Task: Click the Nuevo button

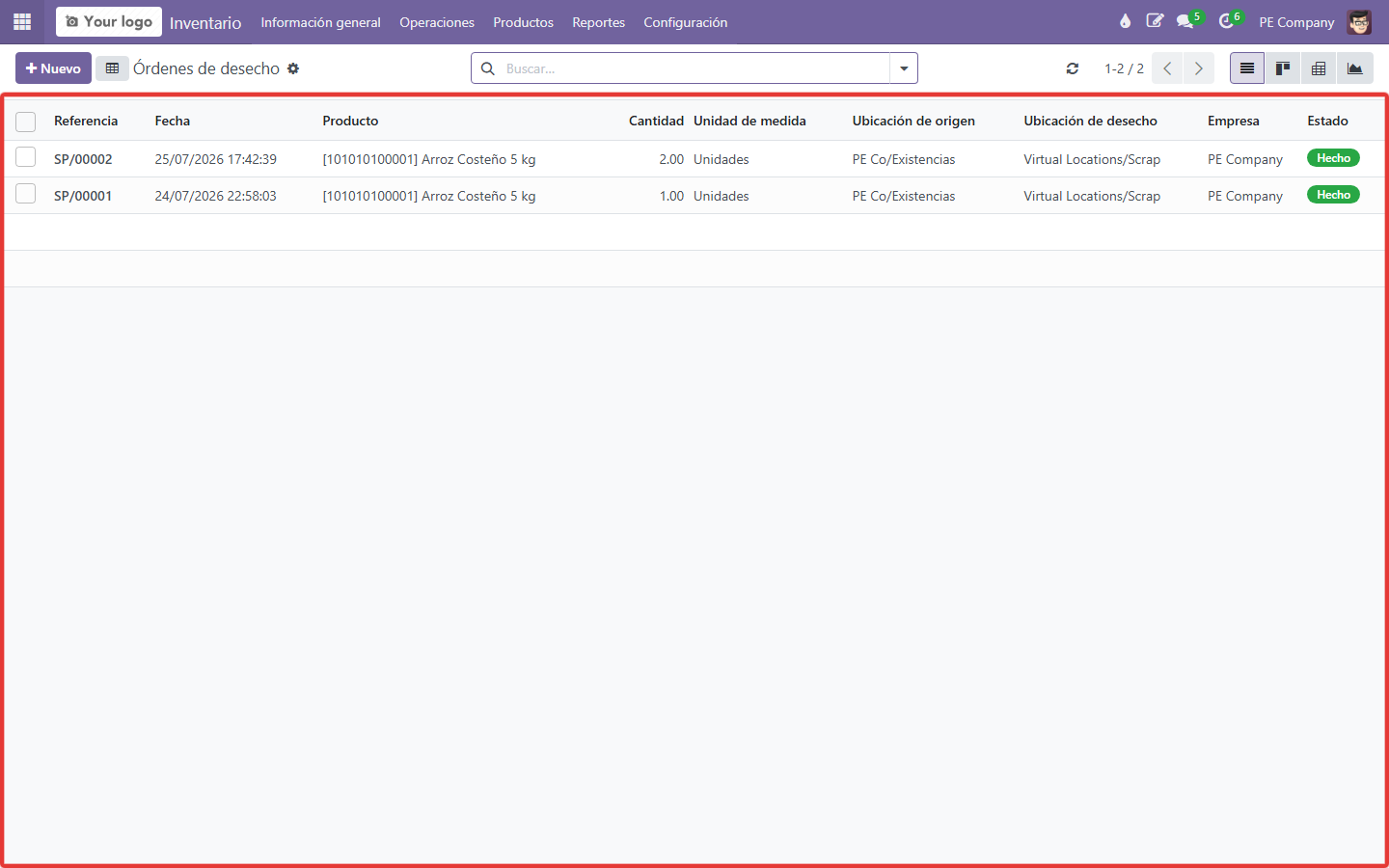Action: 53,68
